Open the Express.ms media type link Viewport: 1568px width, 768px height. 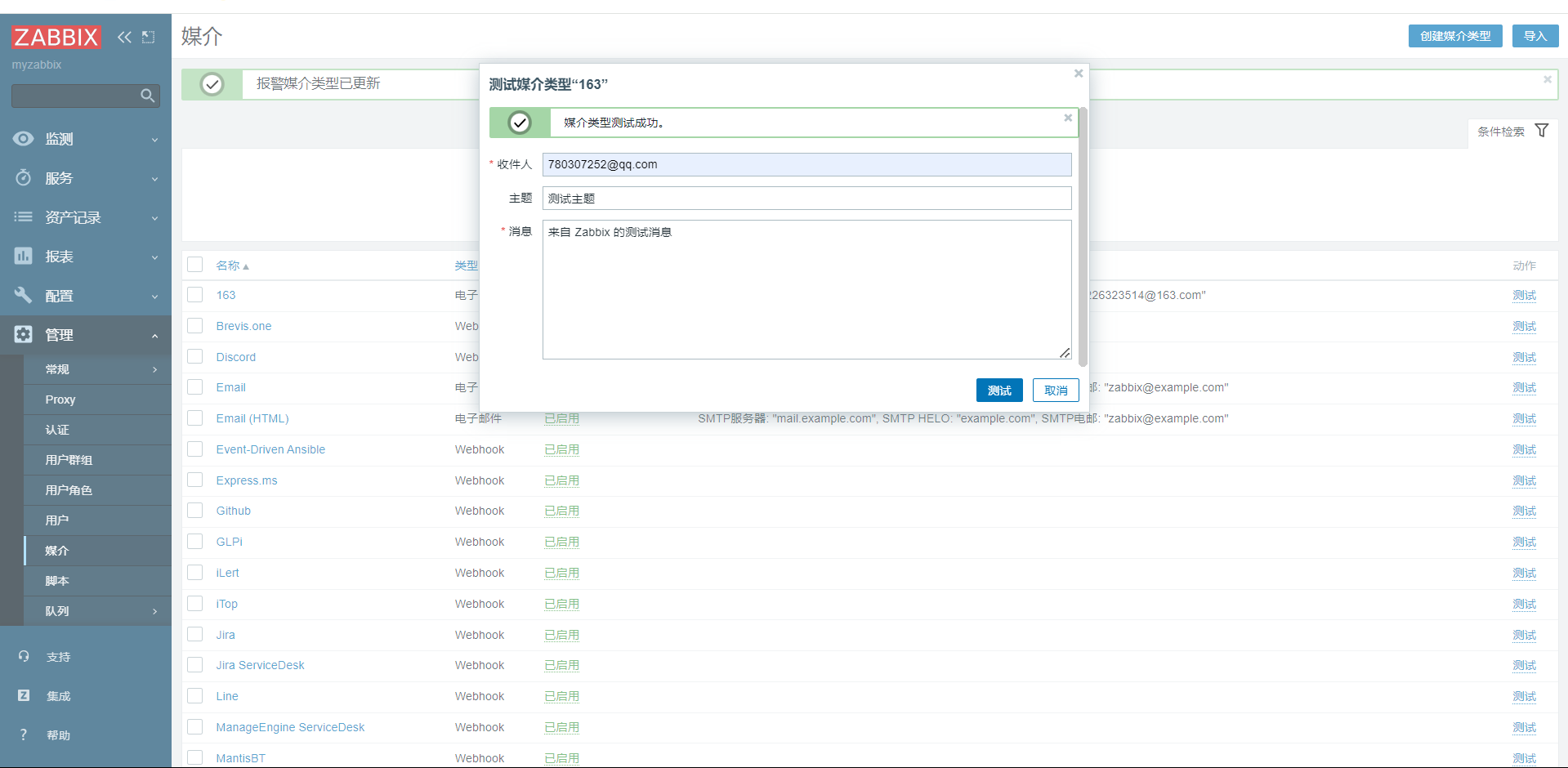247,480
